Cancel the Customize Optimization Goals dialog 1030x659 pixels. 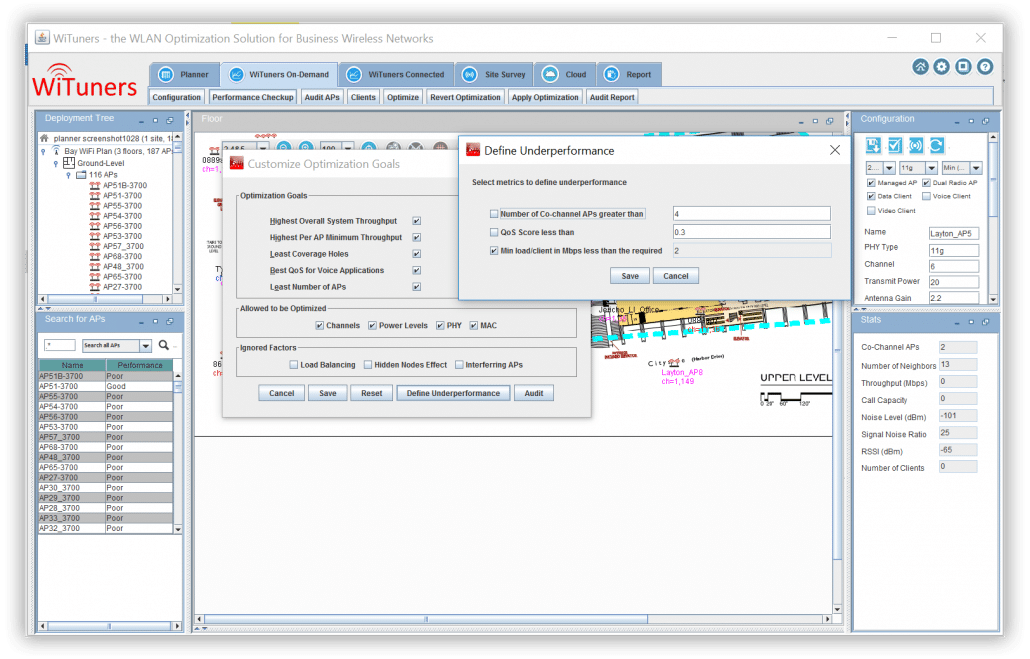[281, 393]
